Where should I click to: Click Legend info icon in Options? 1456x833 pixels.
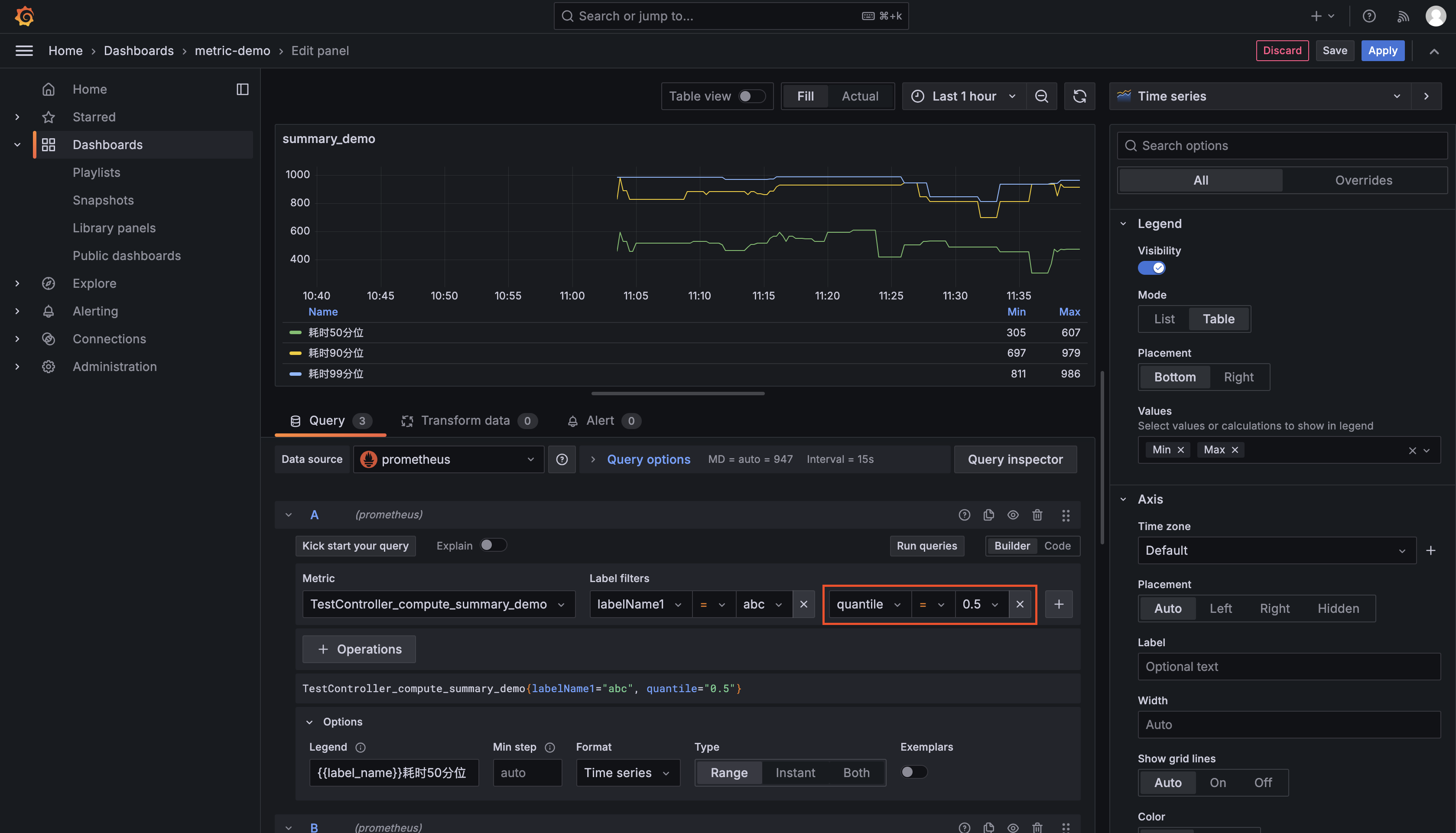[x=360, y=747]
